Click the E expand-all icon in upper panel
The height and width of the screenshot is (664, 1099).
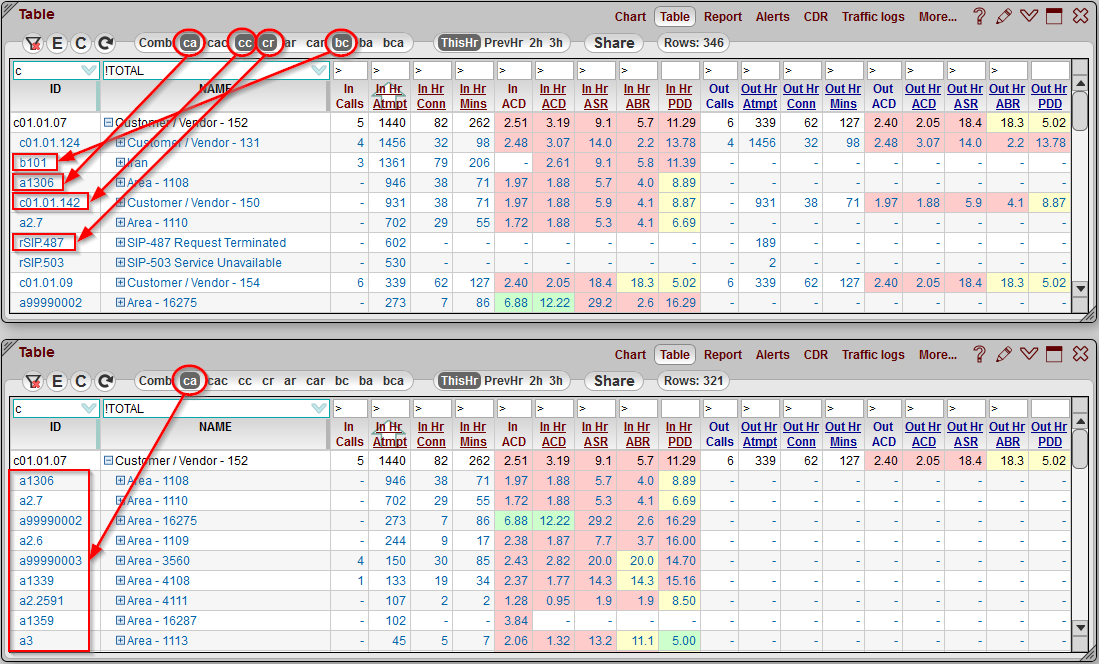[x=57, y=43]
